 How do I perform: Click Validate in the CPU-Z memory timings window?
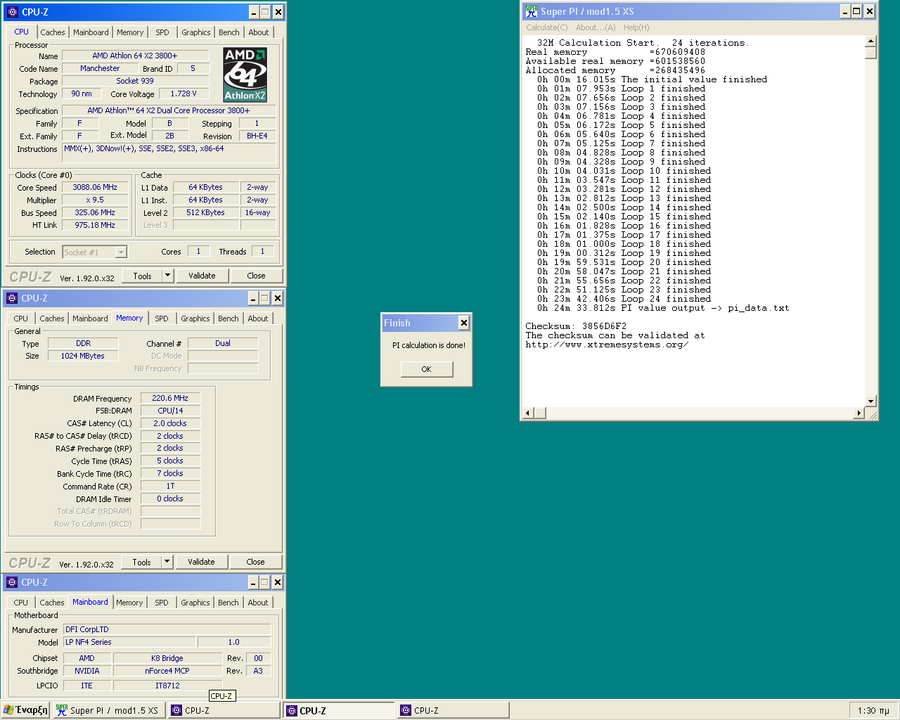pos(201,563)
